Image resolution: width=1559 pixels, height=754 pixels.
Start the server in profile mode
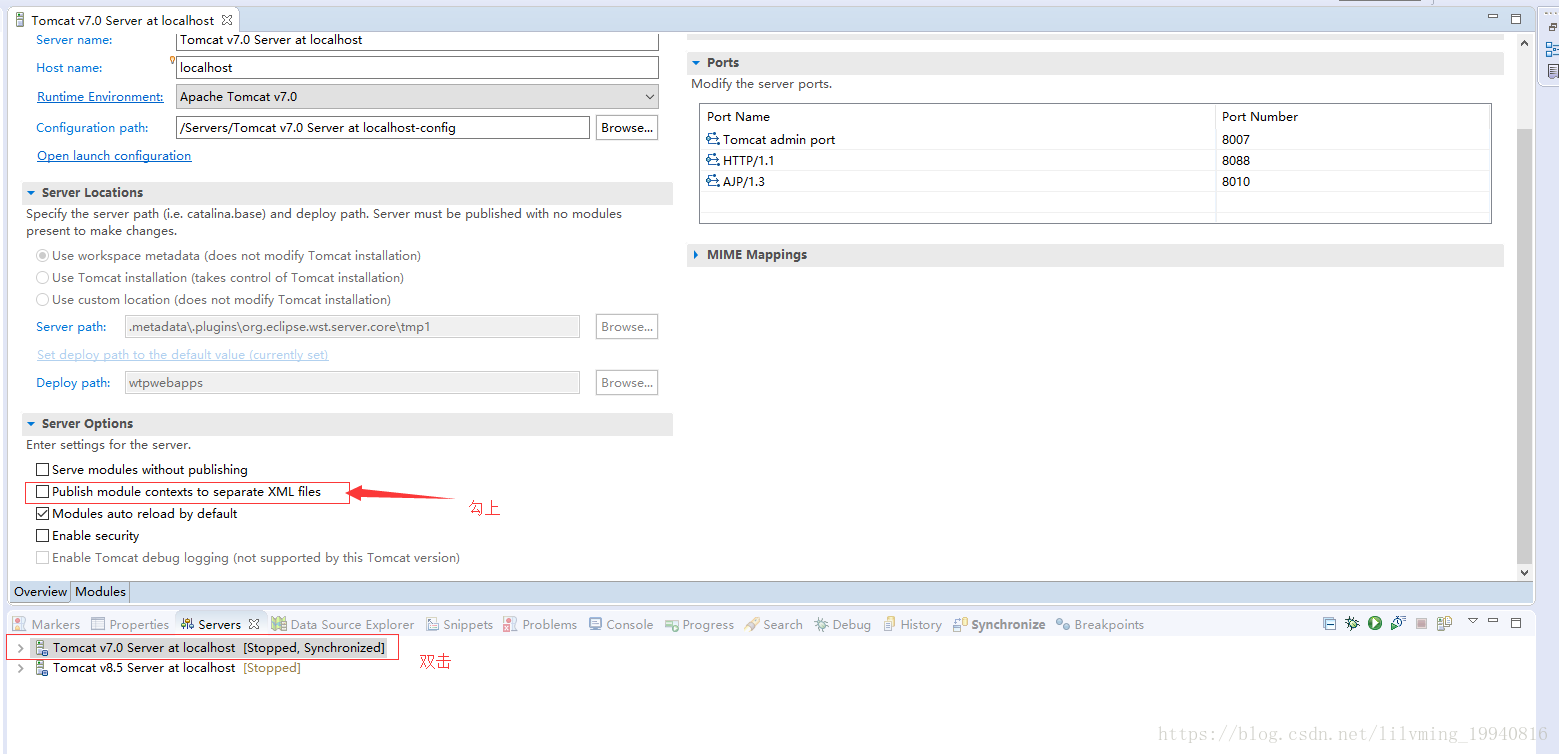click(1398, 623)
